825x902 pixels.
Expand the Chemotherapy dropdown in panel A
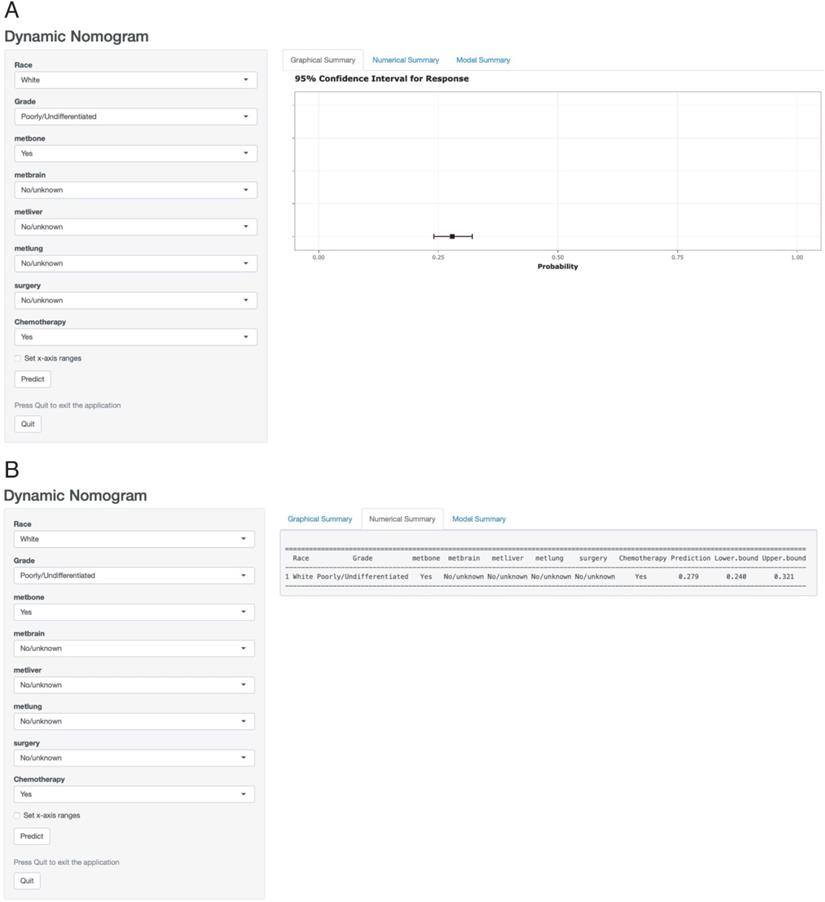(x=135, y=337)
